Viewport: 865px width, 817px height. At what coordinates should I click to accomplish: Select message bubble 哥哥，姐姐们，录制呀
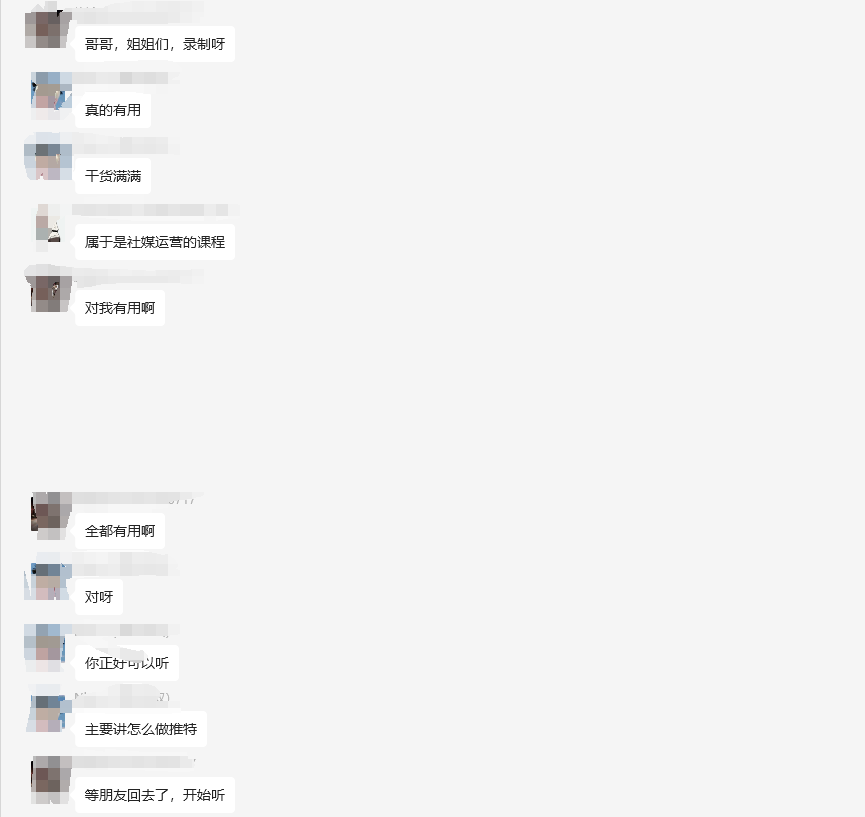tap(155, 44)
